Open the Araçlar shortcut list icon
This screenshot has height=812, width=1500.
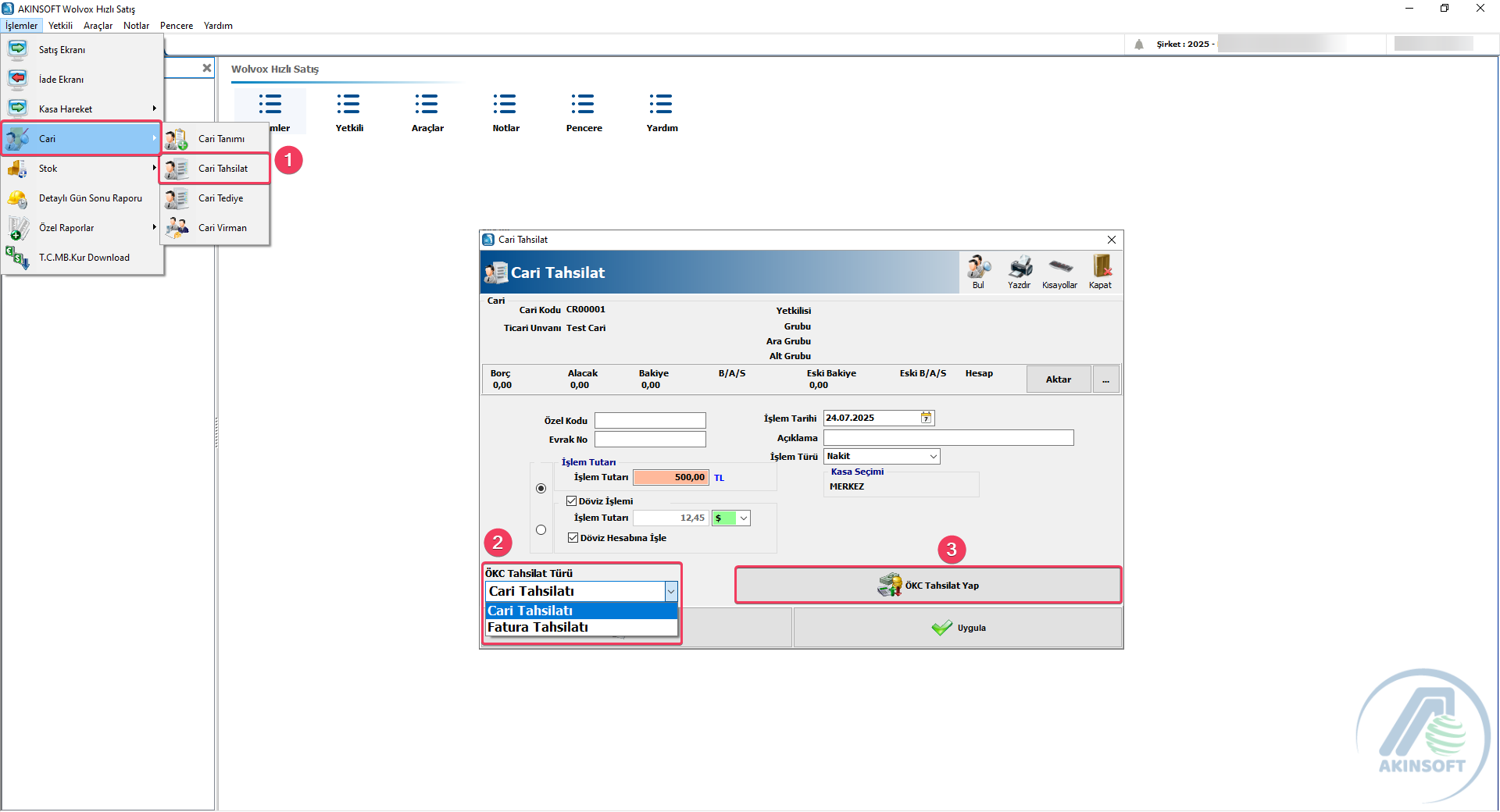tap(427, 105)
